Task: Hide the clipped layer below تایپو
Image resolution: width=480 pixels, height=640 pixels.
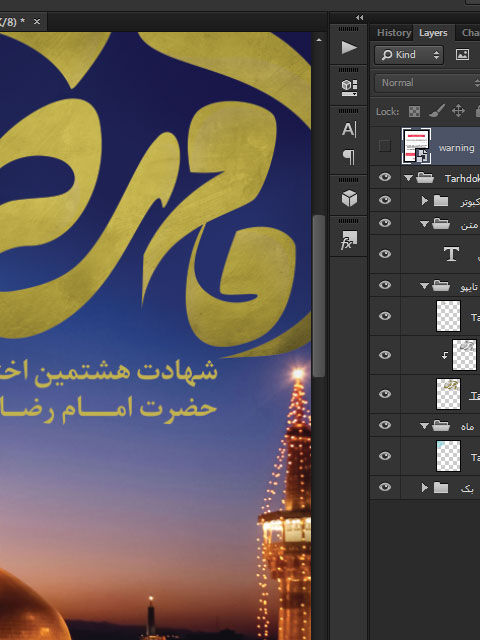Action: [x=384, y=355]
